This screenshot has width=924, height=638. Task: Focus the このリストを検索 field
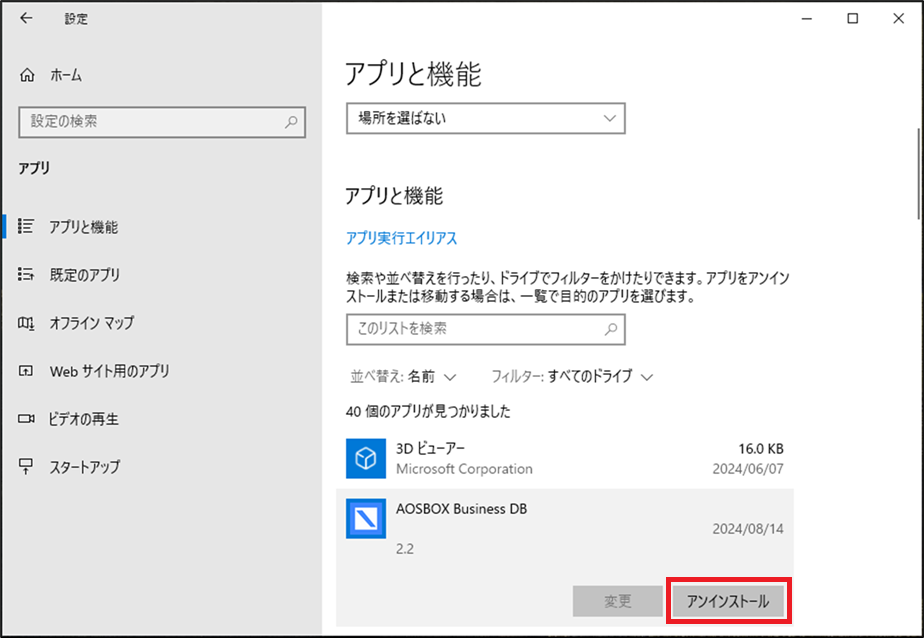click(486, 329)
